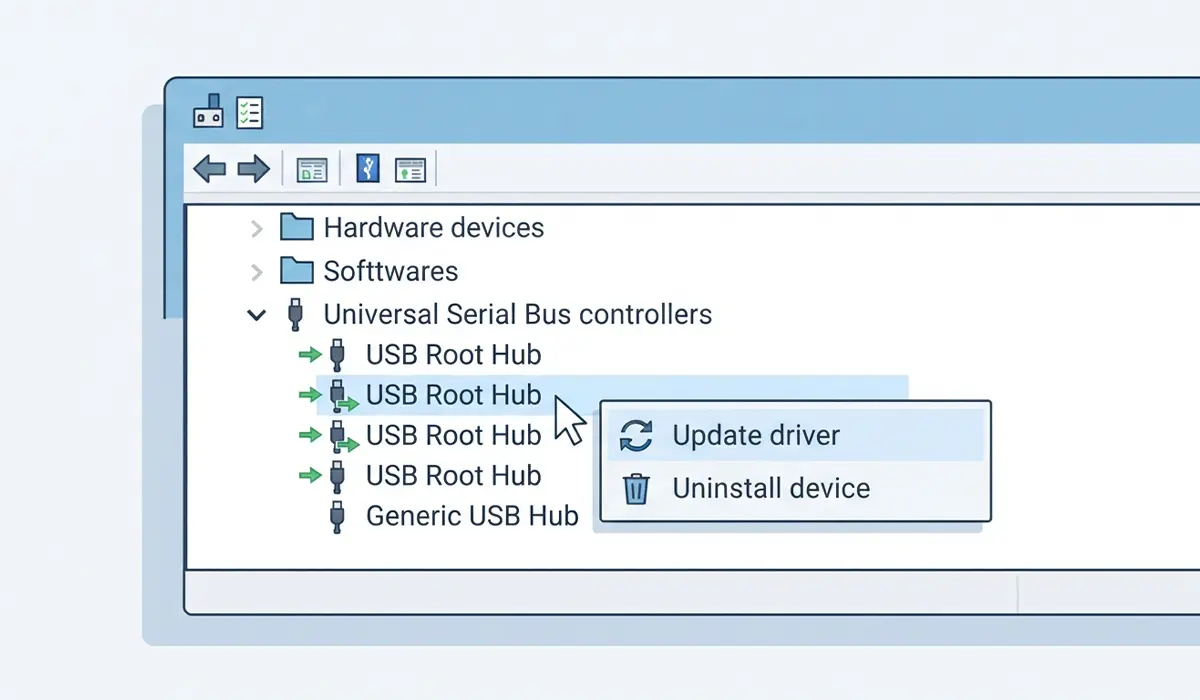The height and width of the screenshot is (700, 1200).
Task: Go forward with the right arrow toolbar button
Action: tap(254, 169)
